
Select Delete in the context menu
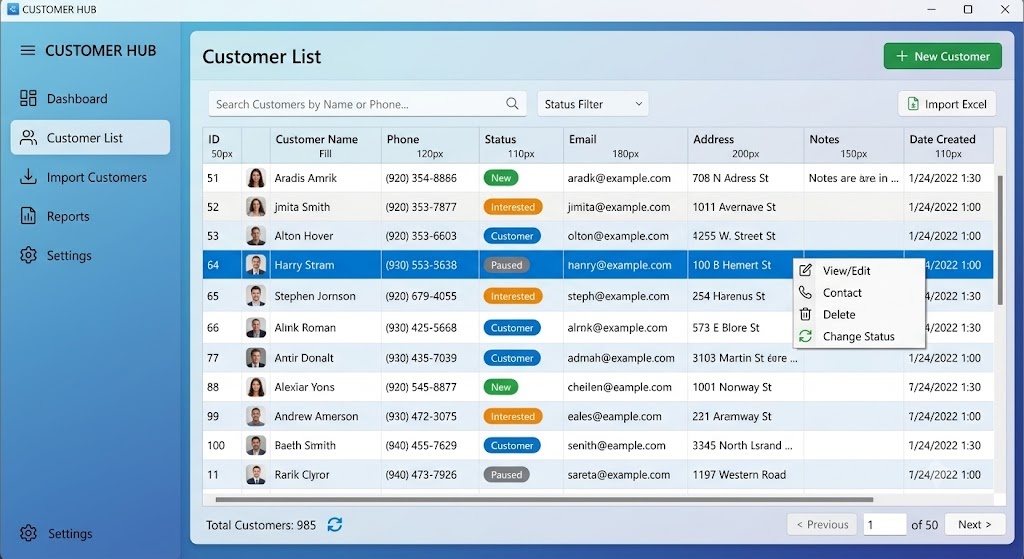(x=859, y=314)
